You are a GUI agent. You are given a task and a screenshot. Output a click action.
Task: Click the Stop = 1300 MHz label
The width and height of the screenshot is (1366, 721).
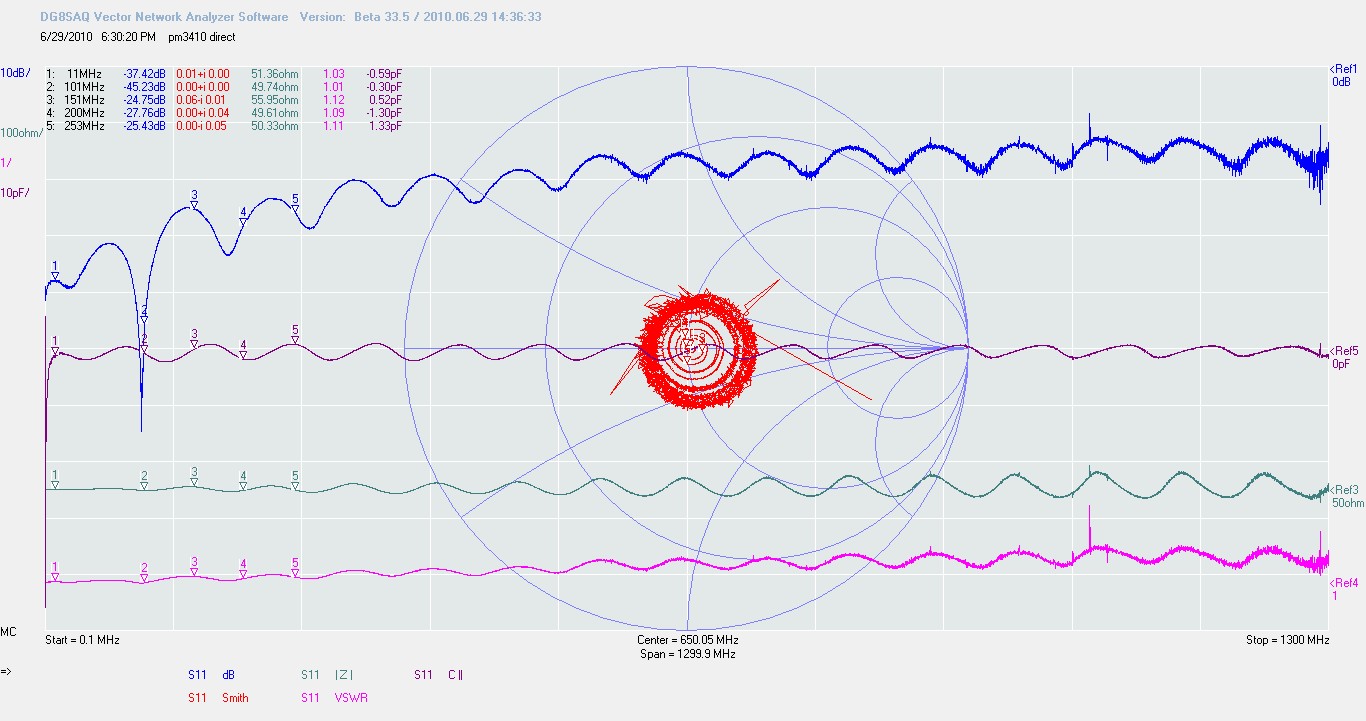[1287, 640]
